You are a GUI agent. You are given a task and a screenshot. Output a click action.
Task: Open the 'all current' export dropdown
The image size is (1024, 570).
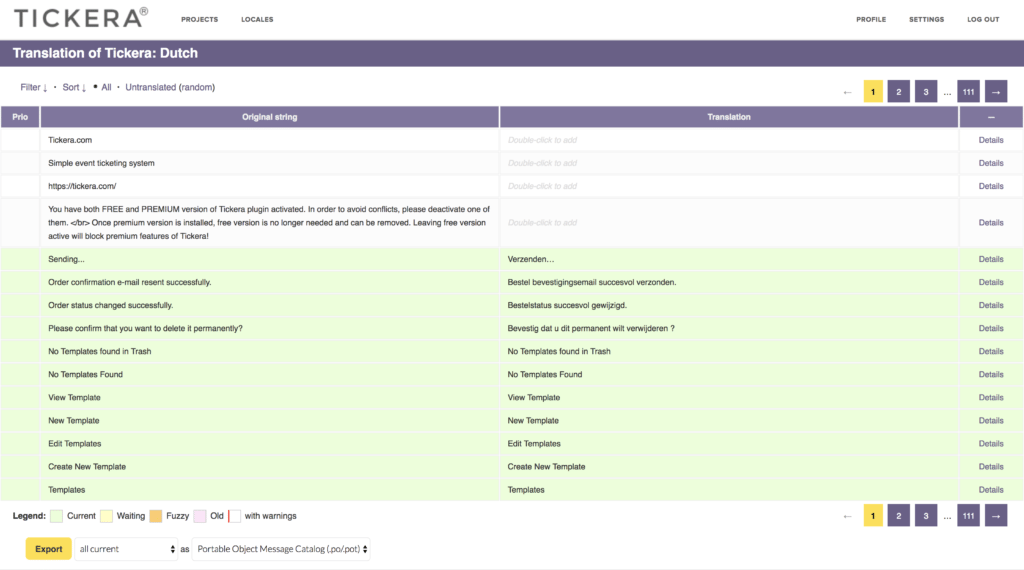point(127,549)
